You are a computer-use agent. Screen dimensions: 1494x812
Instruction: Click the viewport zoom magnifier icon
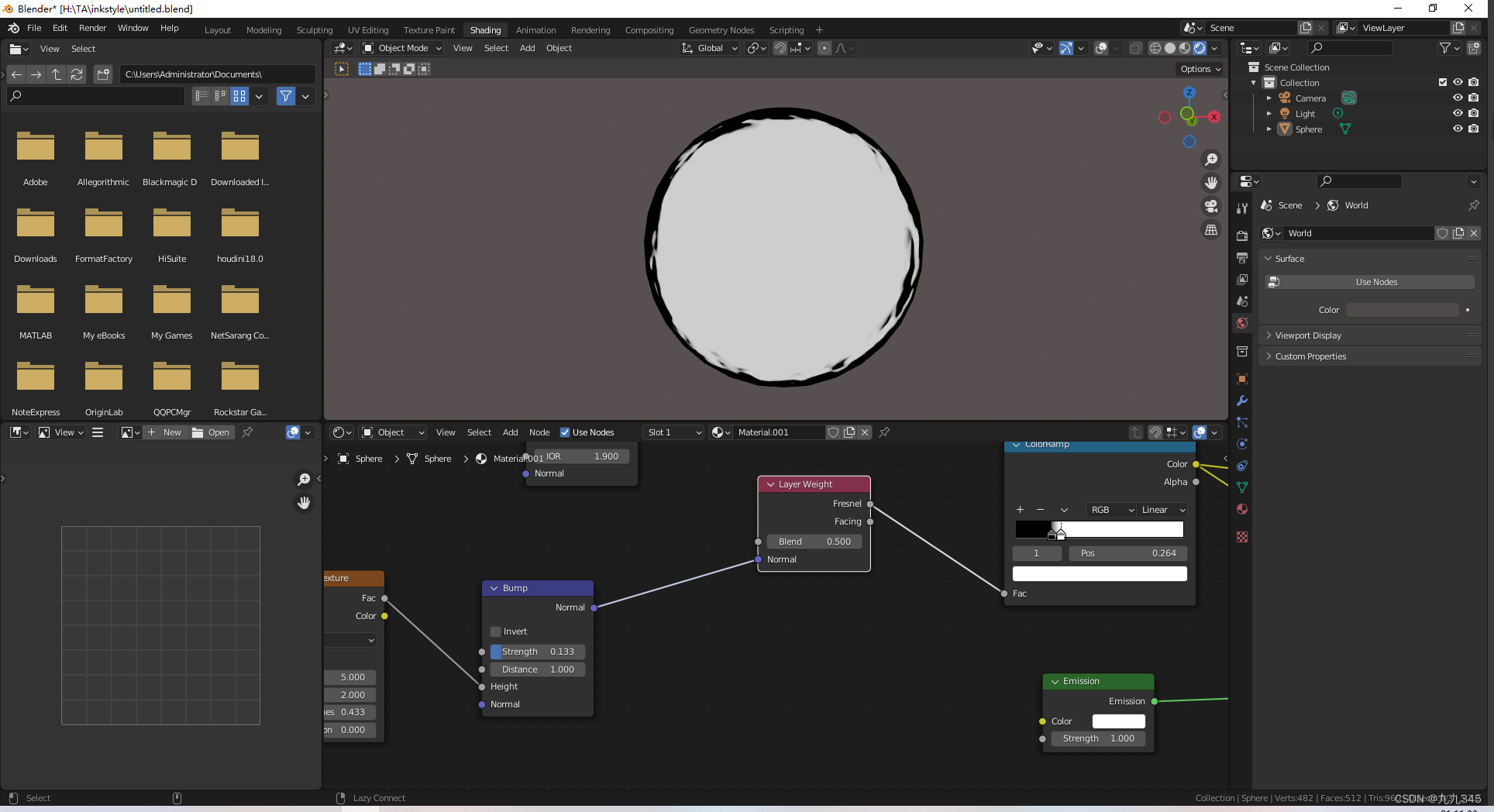[x=1210, y=160]
